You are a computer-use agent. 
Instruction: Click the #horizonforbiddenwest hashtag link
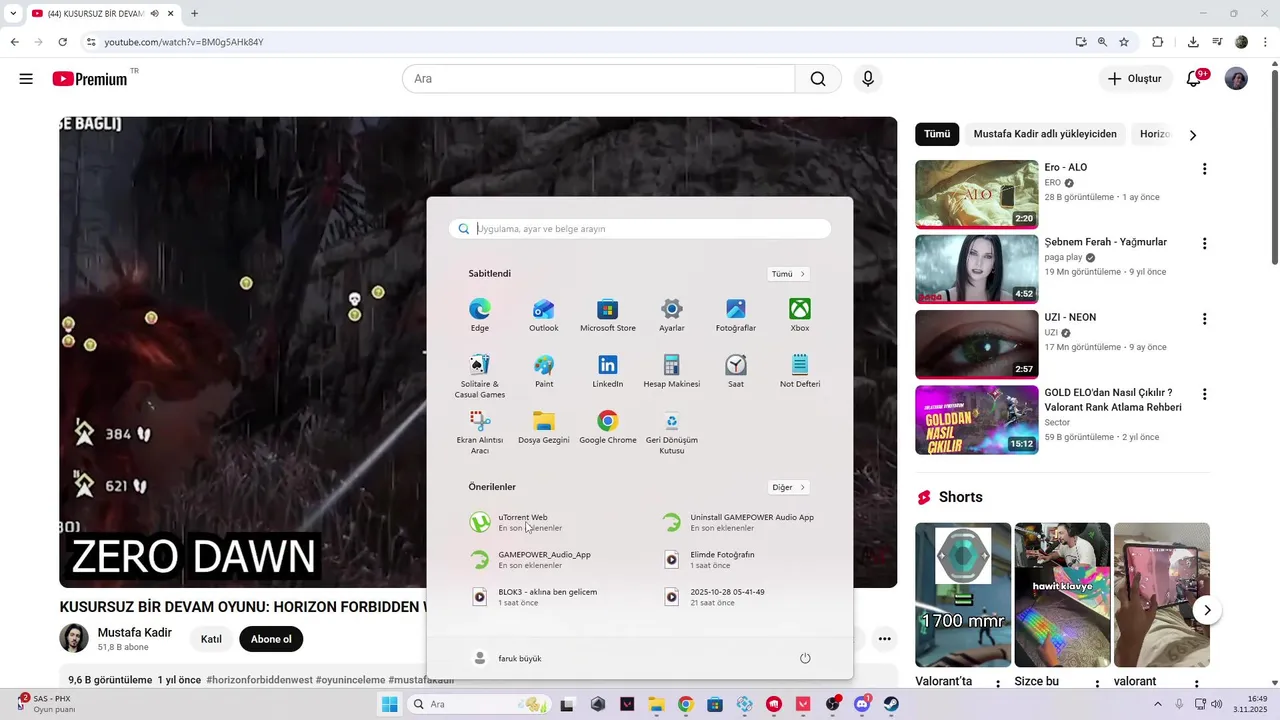(259, 680)
